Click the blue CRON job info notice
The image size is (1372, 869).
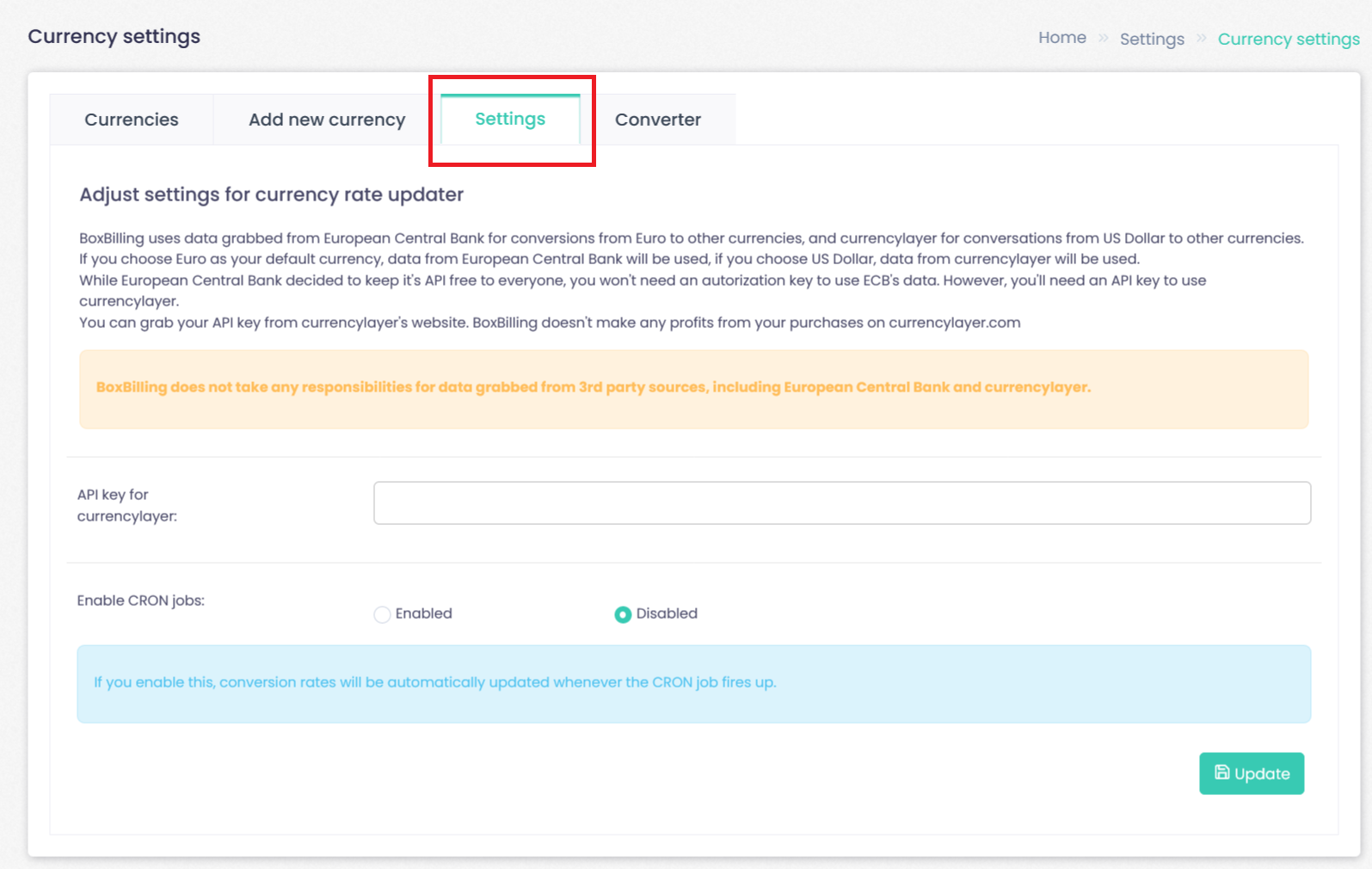coord(694,684)
